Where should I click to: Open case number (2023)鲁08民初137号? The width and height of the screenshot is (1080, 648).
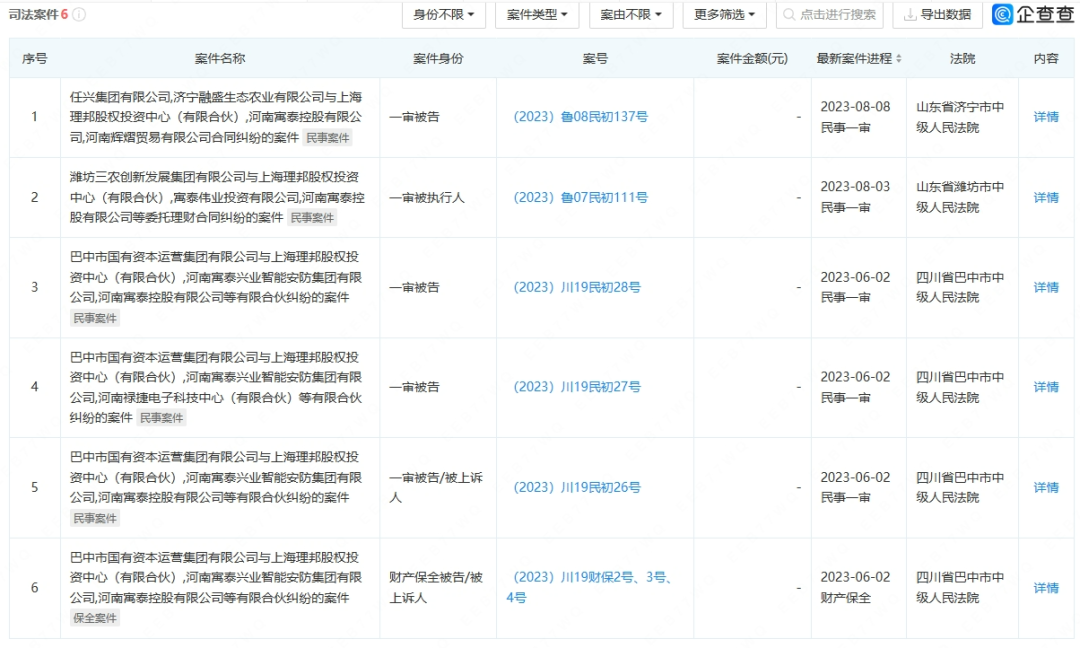tap(581, 117)
